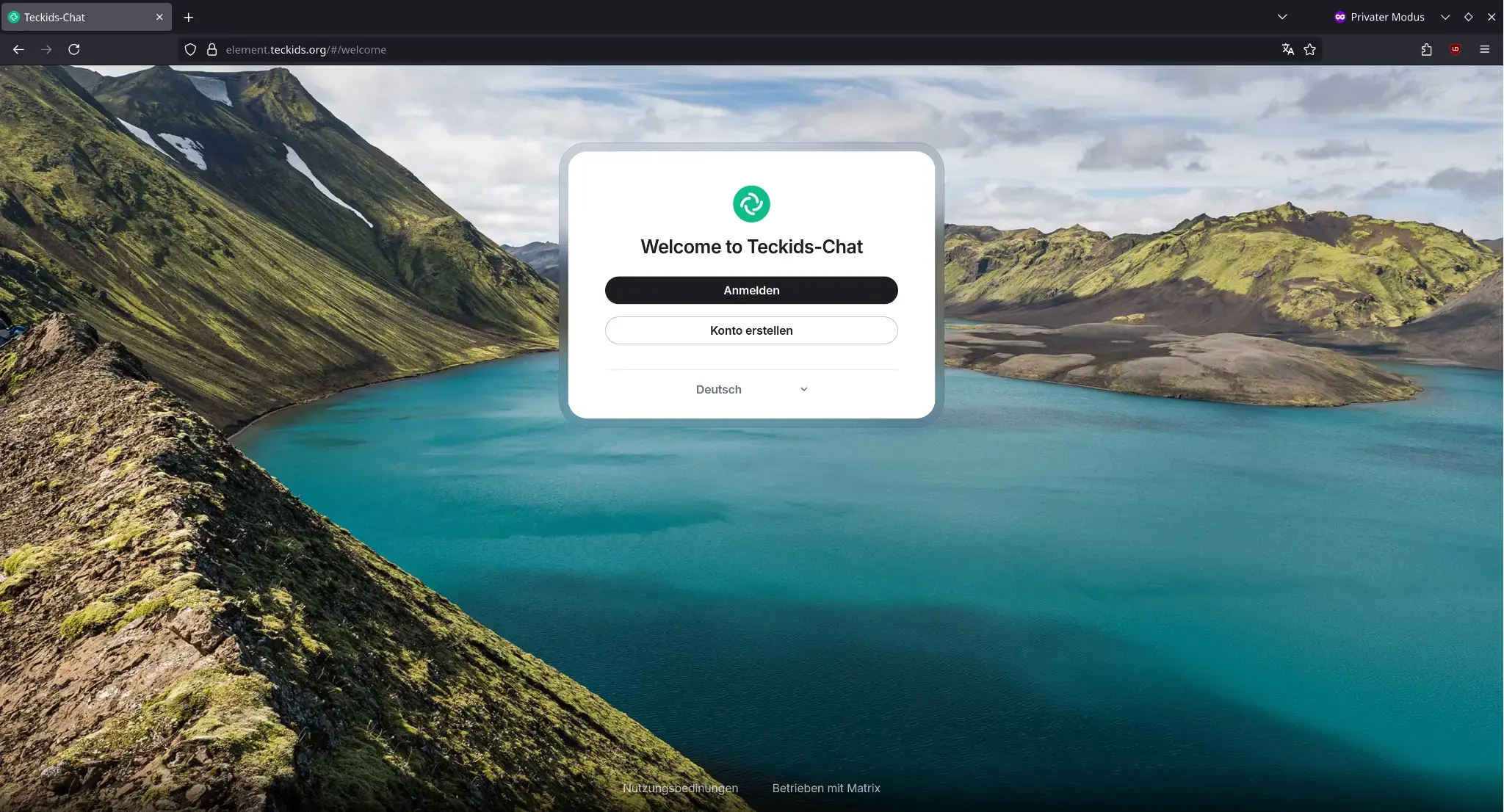Click the Privater Modus indicator
Screen dimensions: 1504x812
[1379, 17]
